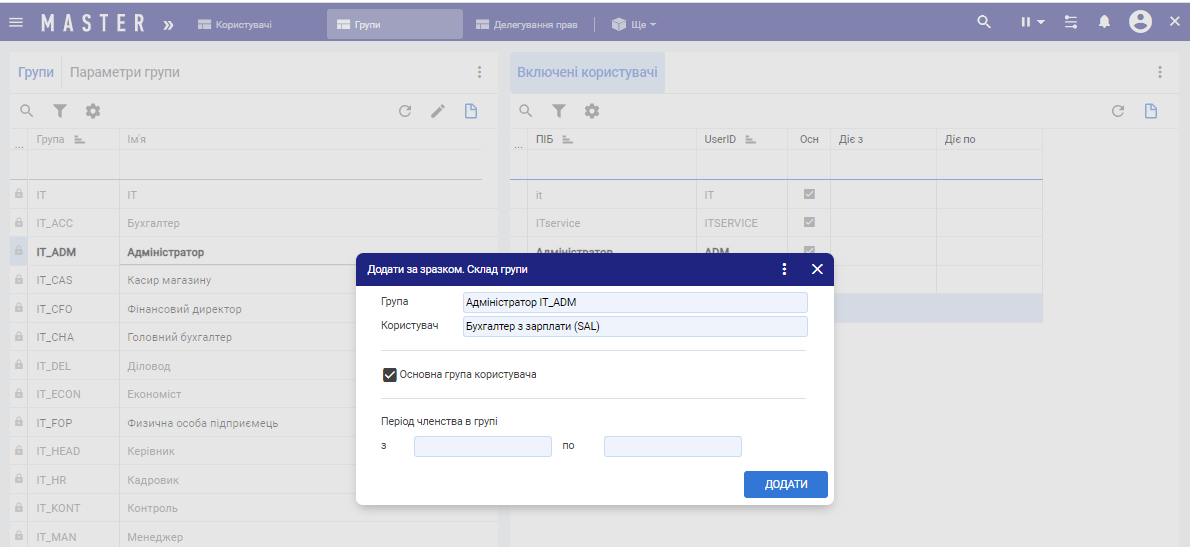Expand the Ще dropdown menu
The image size is (1190, 547).
click(x=634, y=24)
